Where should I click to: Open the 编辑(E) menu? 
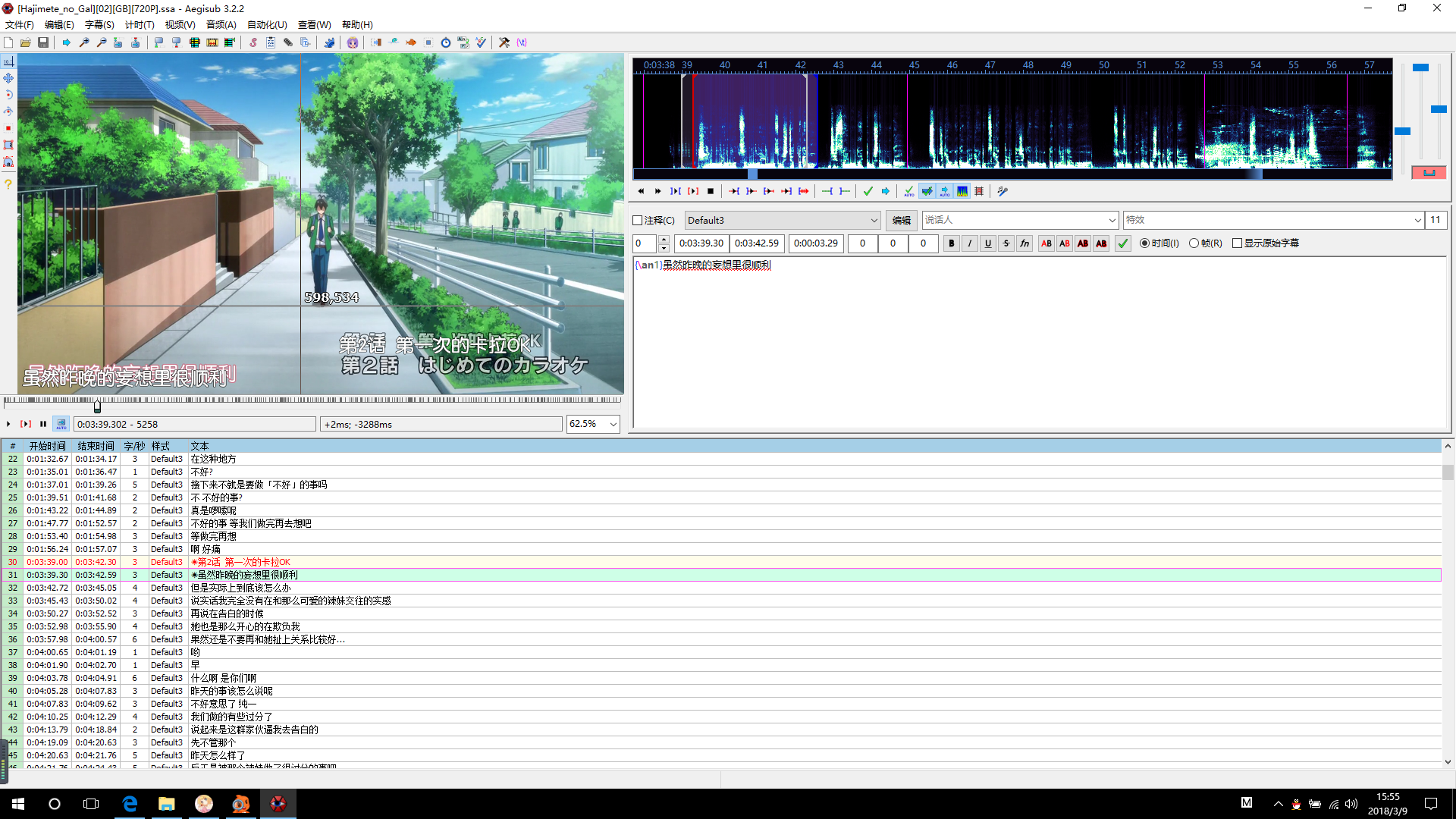pos(59,25)
